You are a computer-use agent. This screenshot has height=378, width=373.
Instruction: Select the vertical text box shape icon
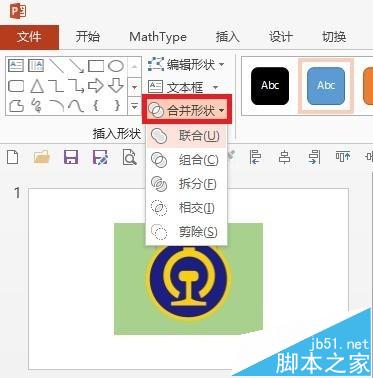click(x=36, y=65)
